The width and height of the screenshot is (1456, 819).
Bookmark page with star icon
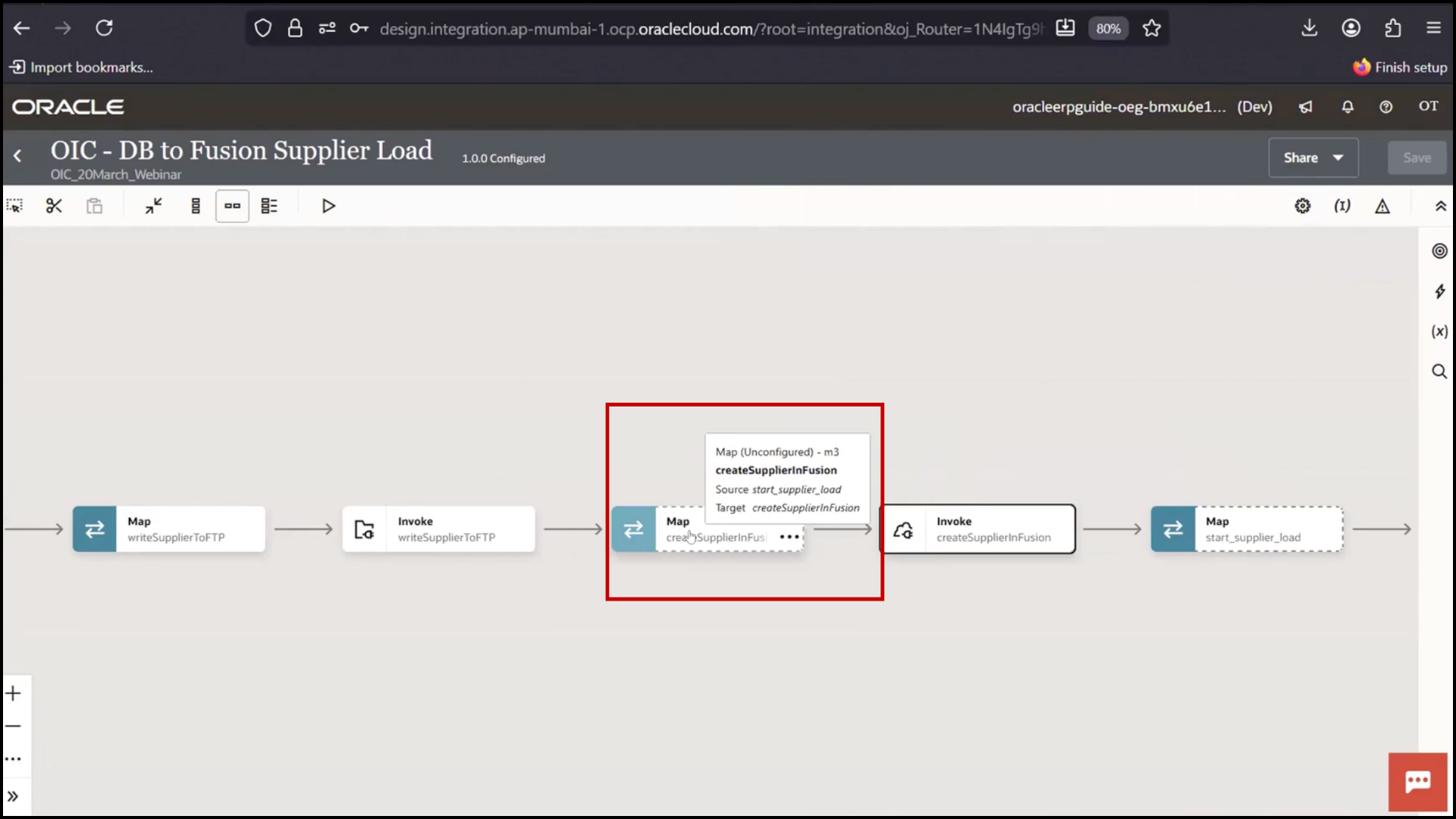[x=1152, y=29]
